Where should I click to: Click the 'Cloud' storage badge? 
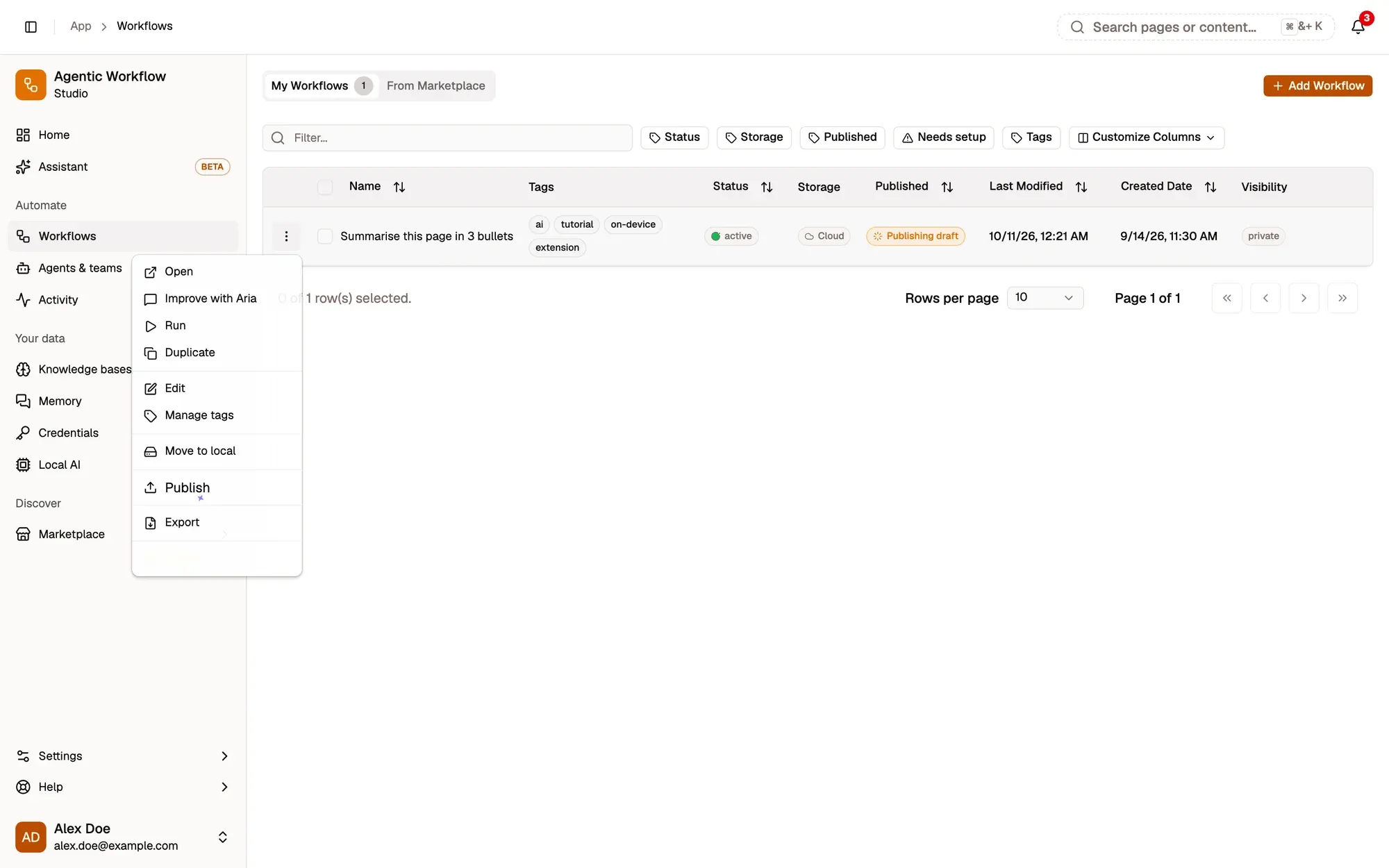tap(824, 236)
